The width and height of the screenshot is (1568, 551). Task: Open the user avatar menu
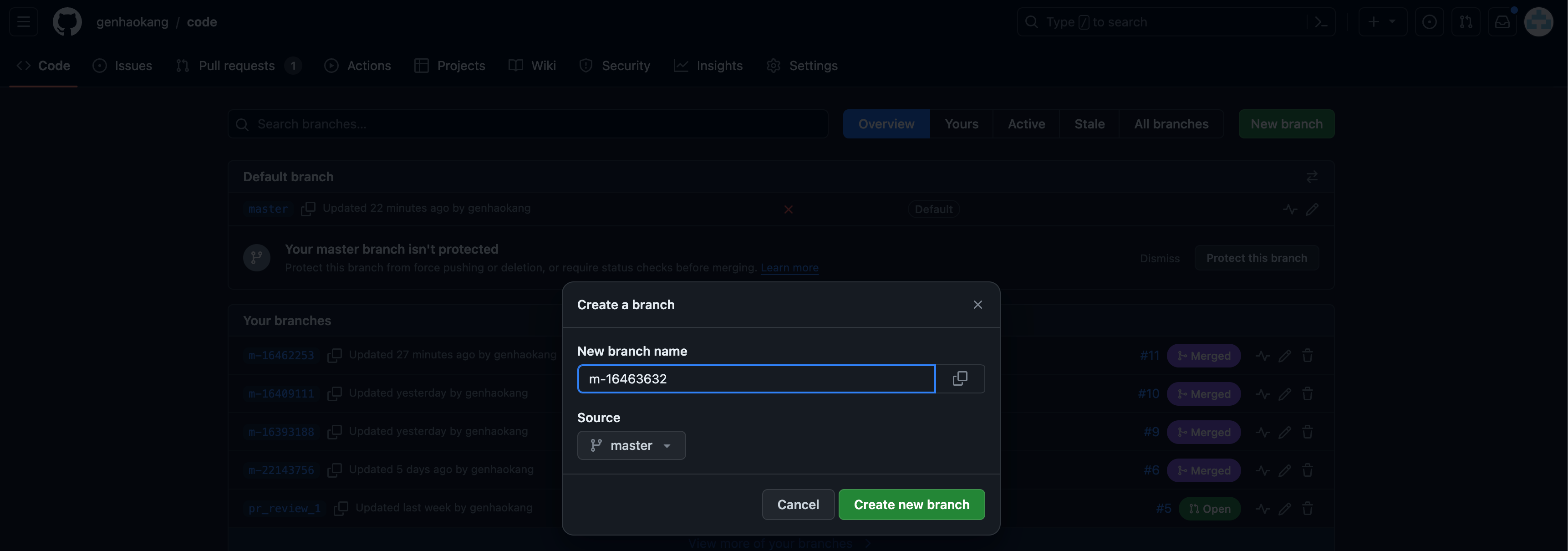coord(1539,22)
